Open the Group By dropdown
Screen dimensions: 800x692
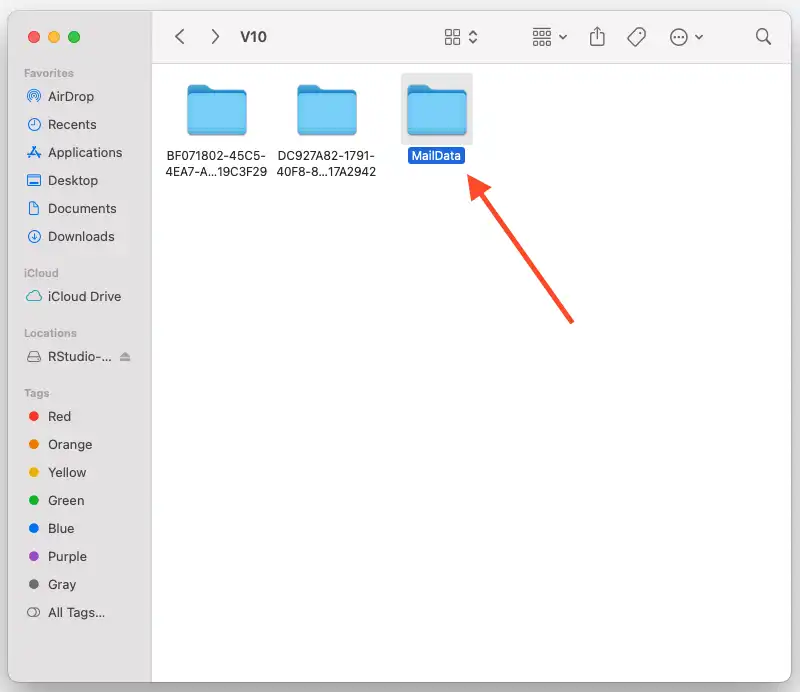point(549,37)
